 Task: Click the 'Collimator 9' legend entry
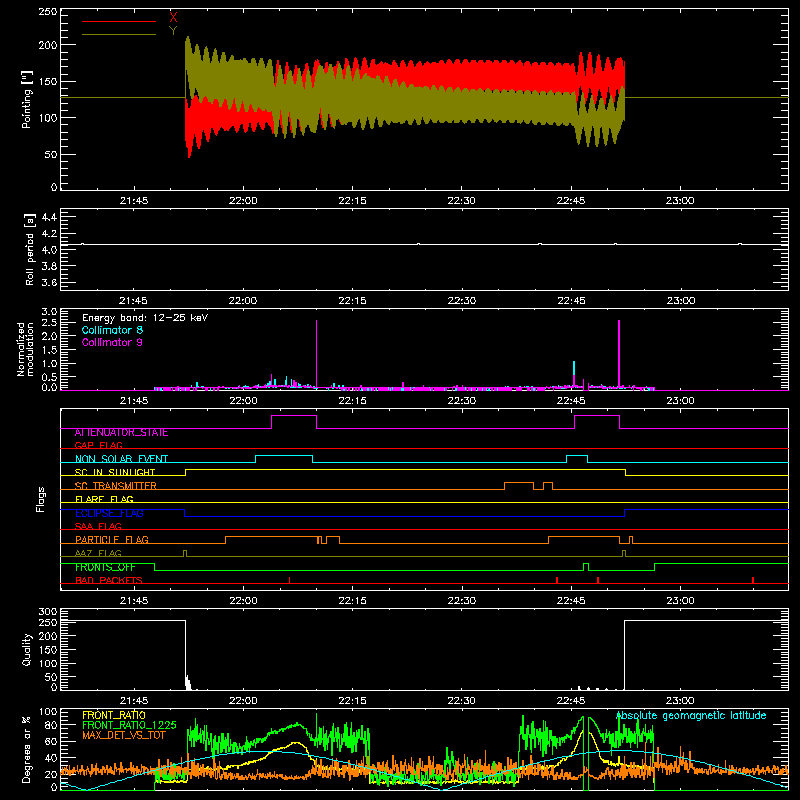pyautogui.click(x=112, y=342)
